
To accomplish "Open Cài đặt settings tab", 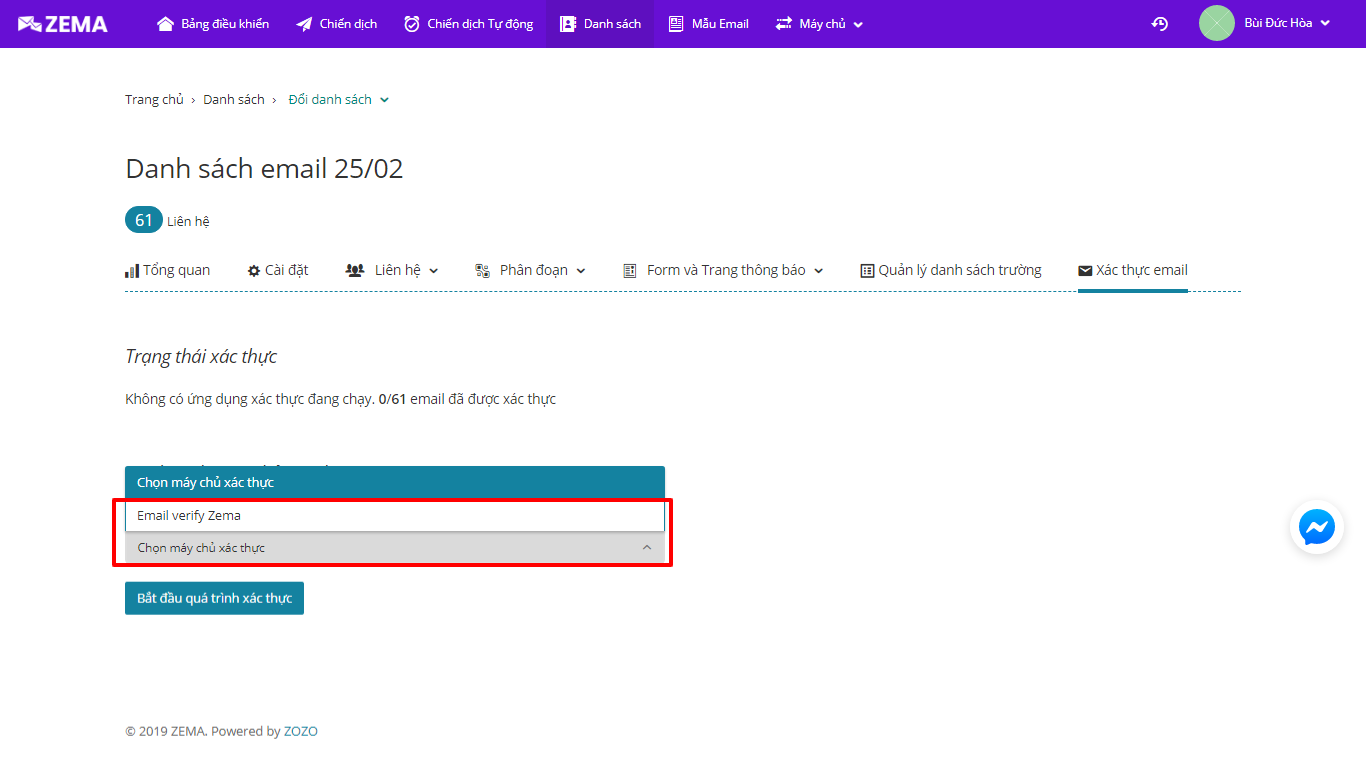I will [278, 270].
